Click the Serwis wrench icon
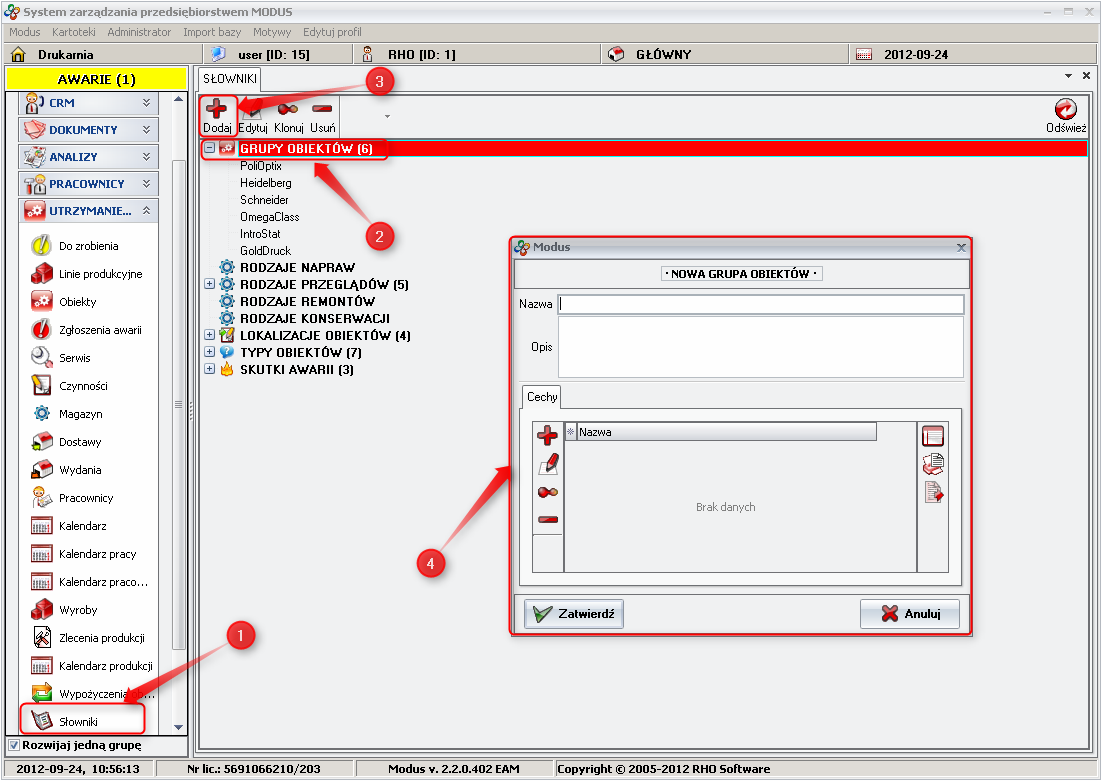The image size is (1102, 781). pos(40,357)
